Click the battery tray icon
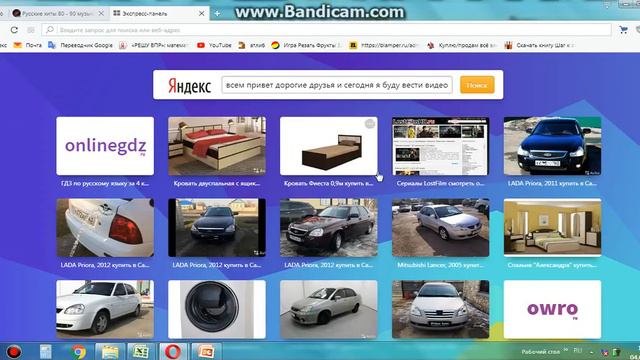 (x=616, y=352)
